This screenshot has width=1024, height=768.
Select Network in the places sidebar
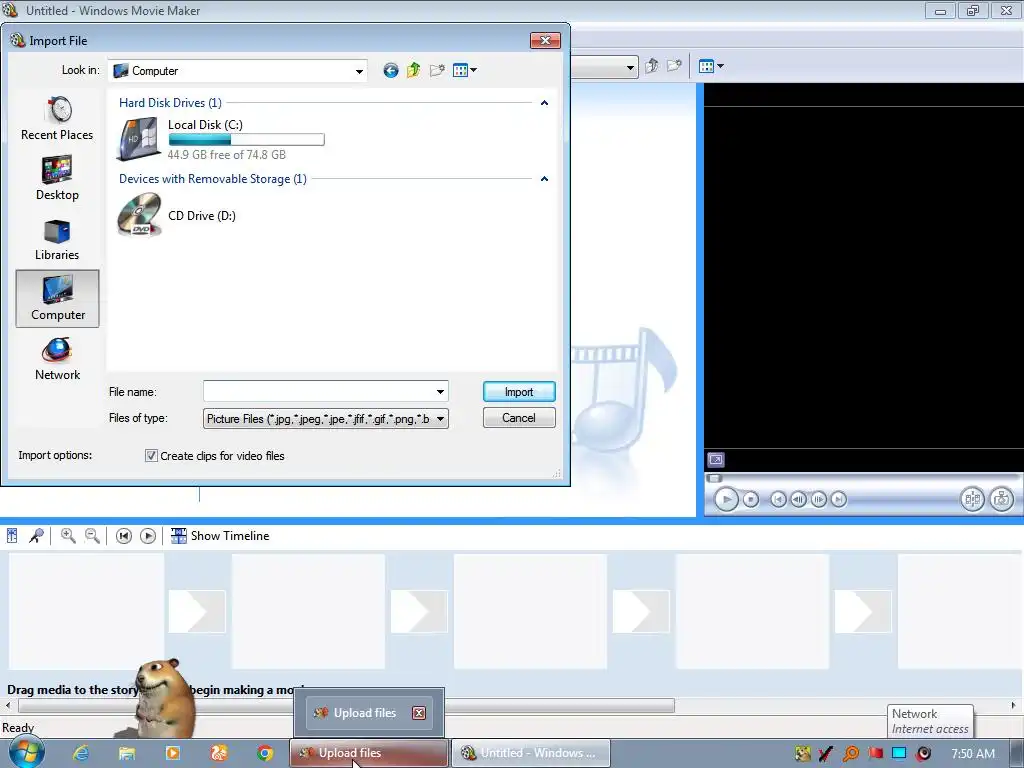(57, 359)
